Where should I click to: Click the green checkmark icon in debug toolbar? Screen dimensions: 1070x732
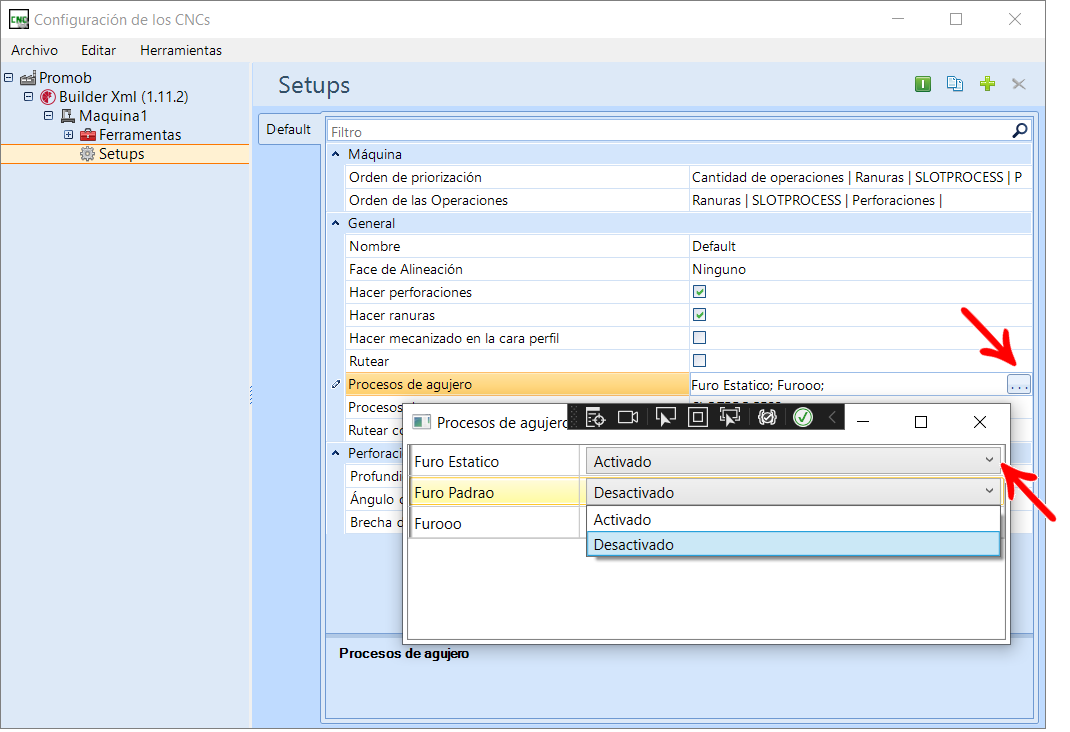tap(803, 417)
